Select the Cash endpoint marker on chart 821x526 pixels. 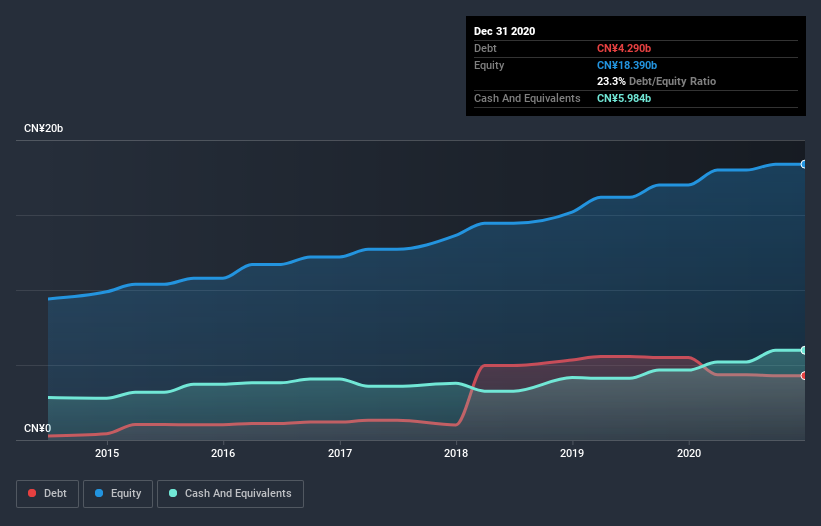click(x=804, y=350)
